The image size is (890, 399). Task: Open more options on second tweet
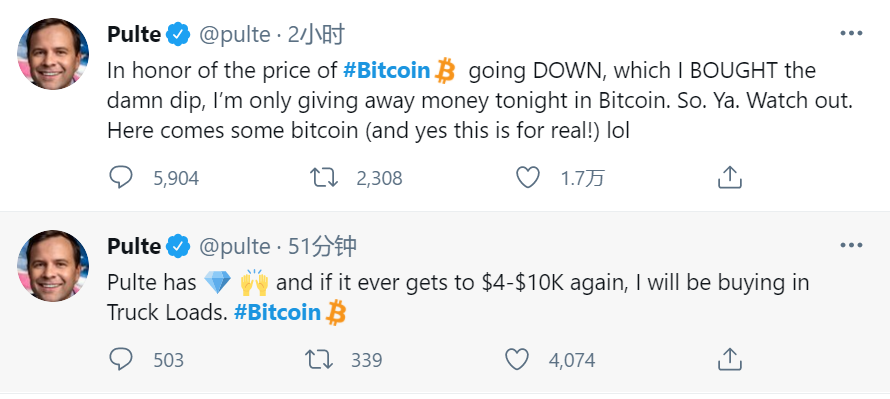(851, 245)
